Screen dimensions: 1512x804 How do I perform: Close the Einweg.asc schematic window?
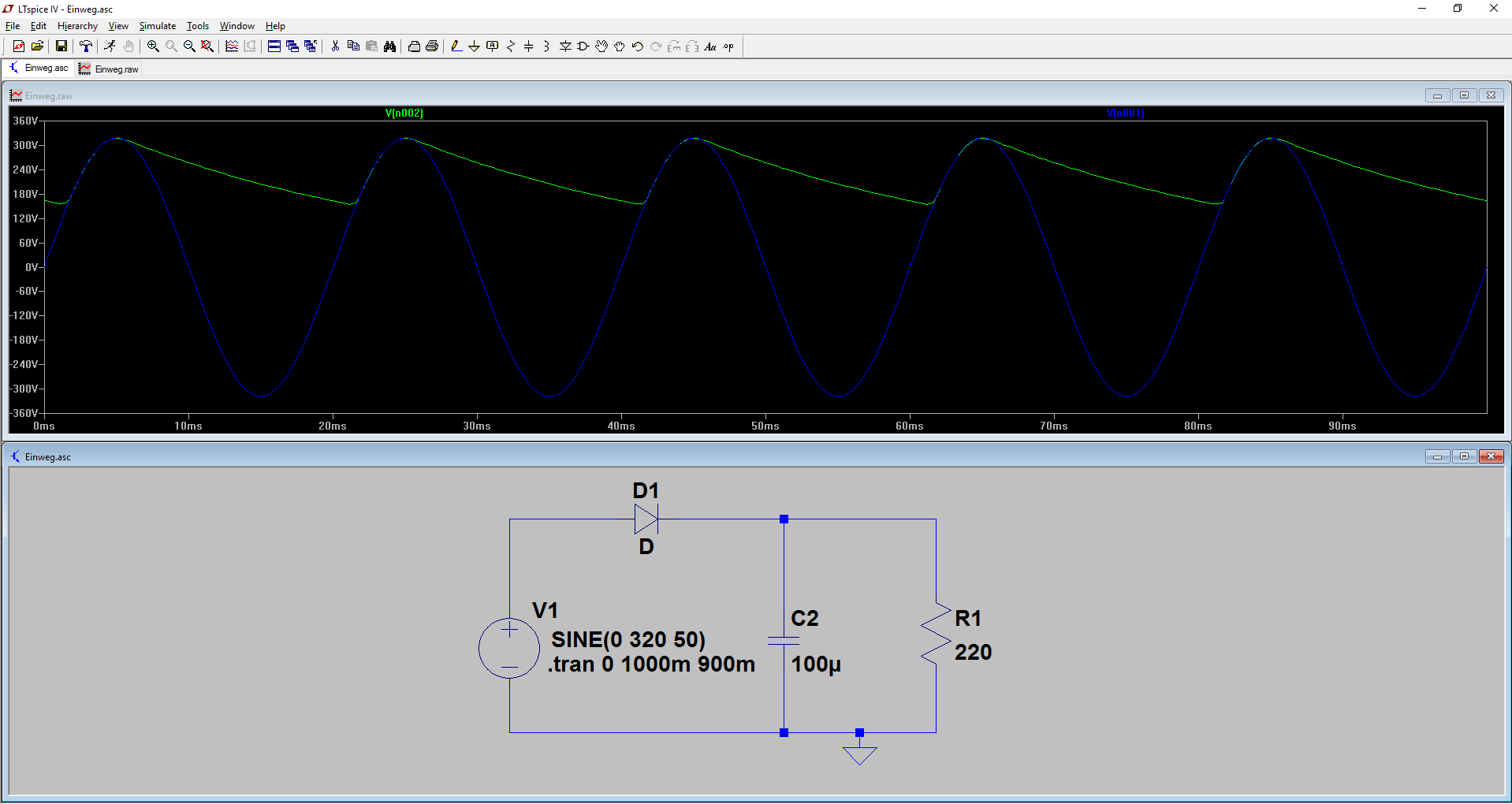click(1491, 456)
